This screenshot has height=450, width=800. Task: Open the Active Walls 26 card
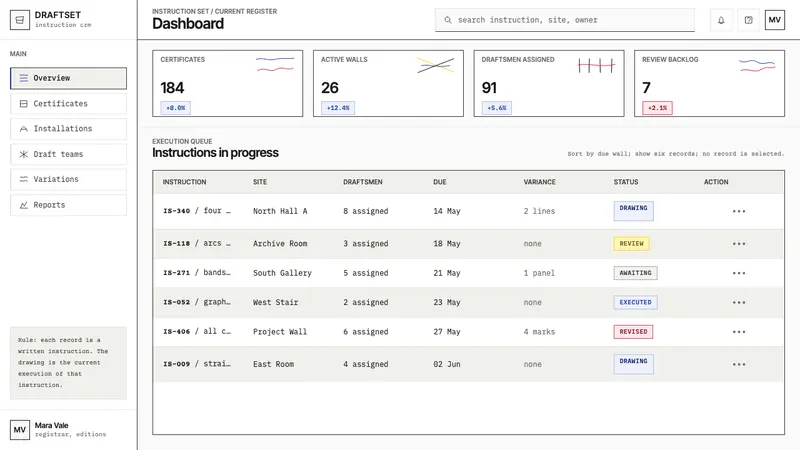pyautogui.click(x=388, y=83)
